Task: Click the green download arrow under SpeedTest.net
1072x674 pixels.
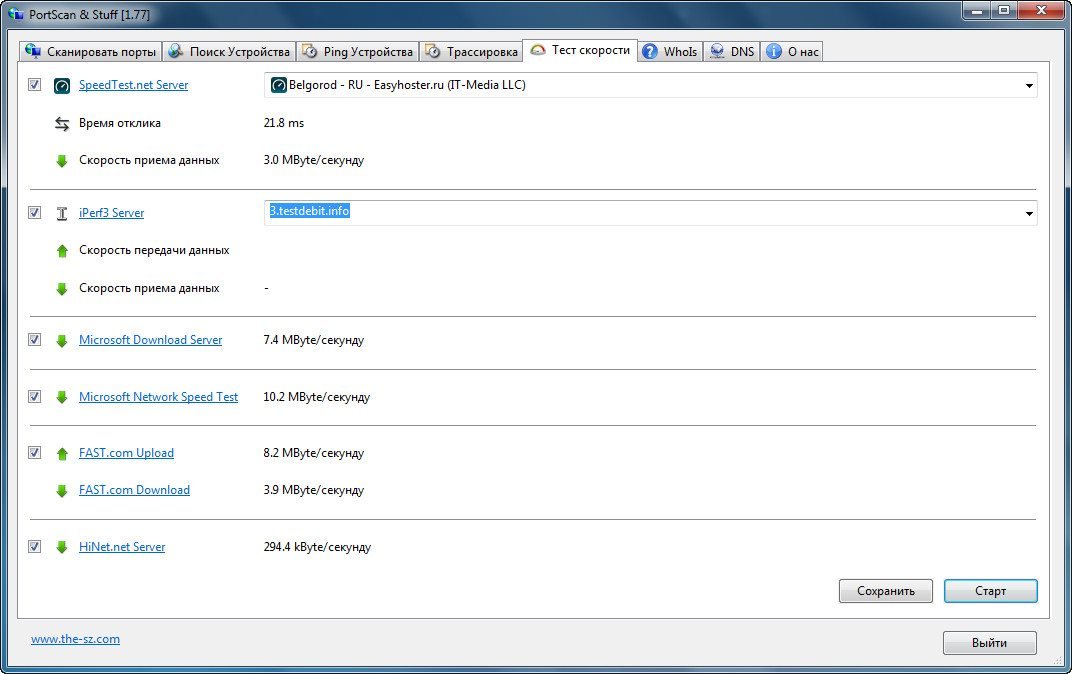Action: click(62, 161)
